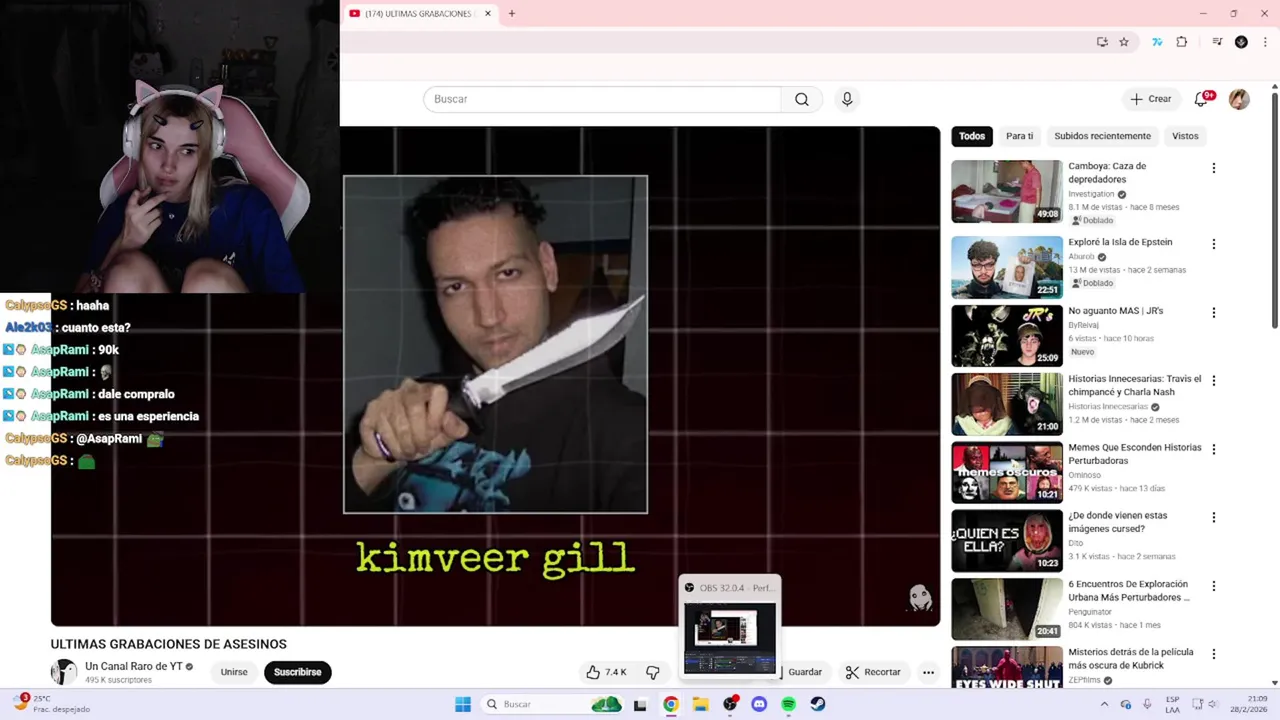Viewport: 1280px width, 720px height.
Task: Open the Windows Start menu
Action: (x=463, y=704)
